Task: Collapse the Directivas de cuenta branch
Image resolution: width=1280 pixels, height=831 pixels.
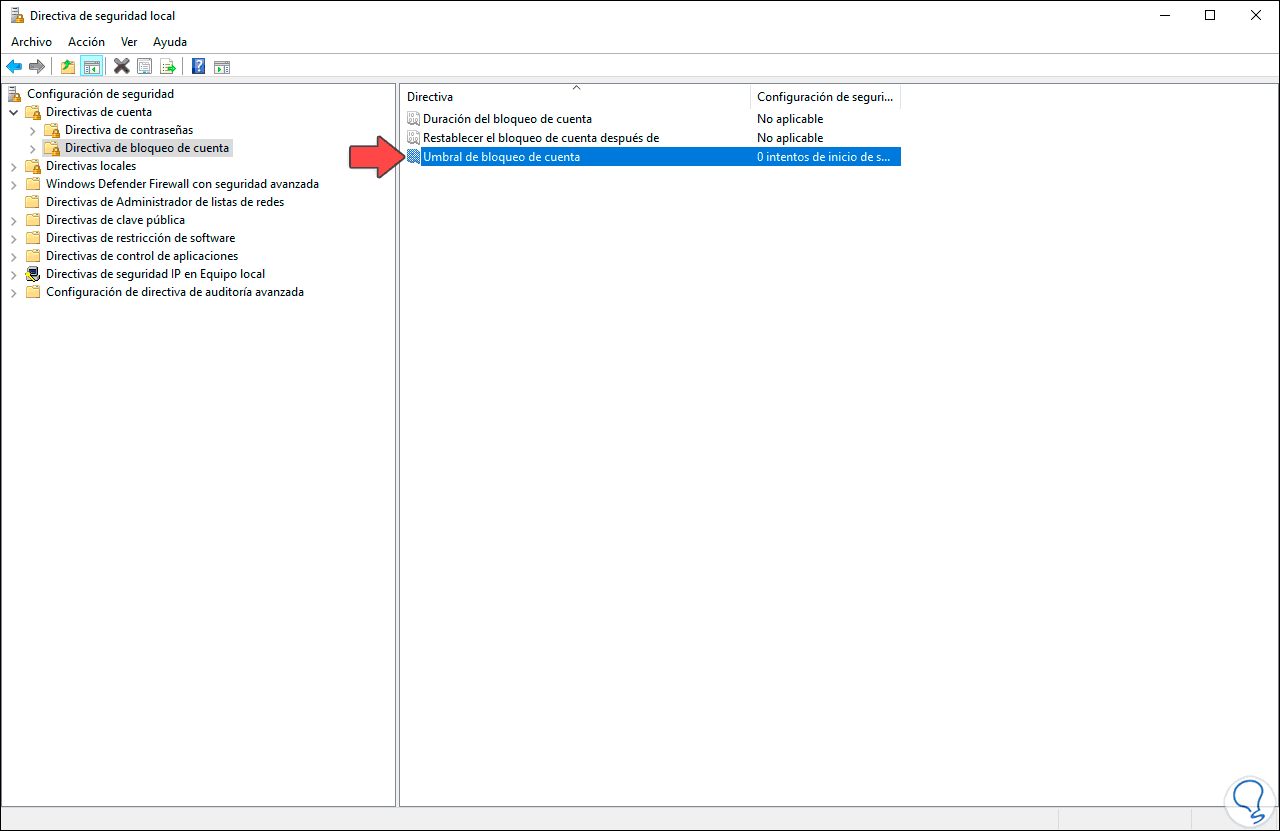Action: click(x=14, y=111)
